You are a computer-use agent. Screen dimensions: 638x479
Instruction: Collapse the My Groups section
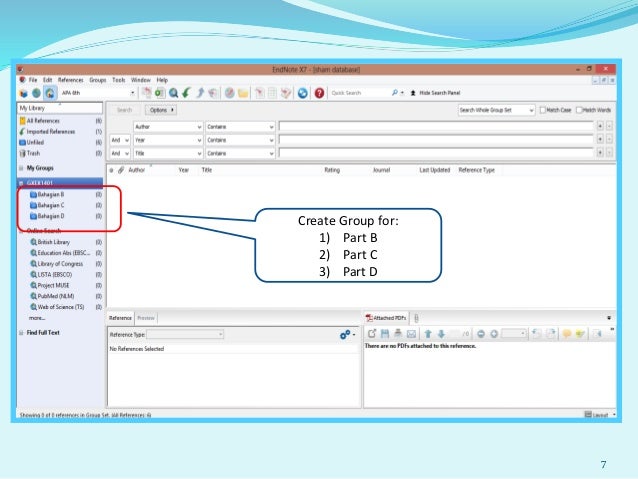[x=21, y=168]
